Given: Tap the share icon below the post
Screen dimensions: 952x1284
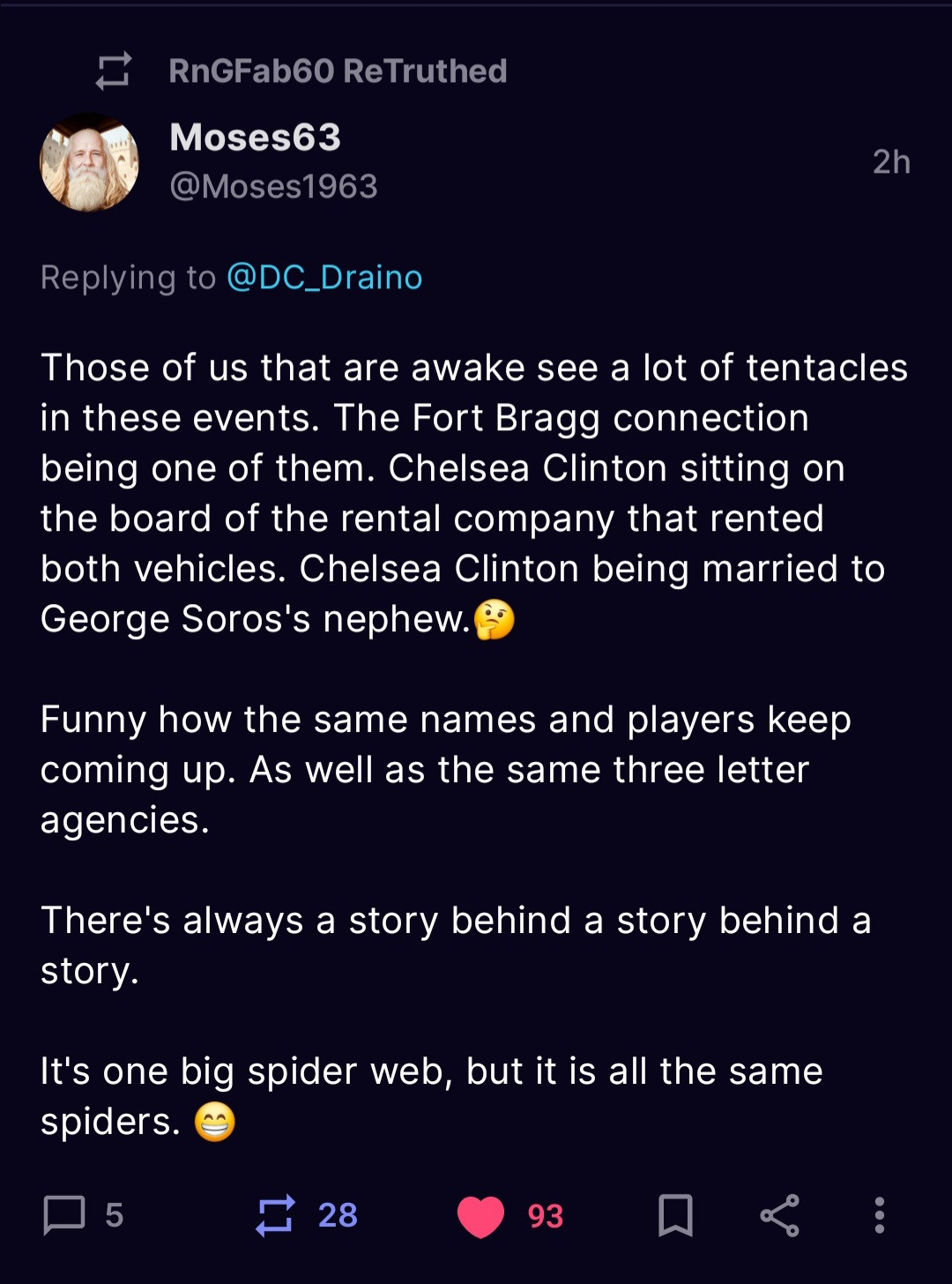Looking at the screenshot, I should pyautogui.click(x=779, y=1215).
